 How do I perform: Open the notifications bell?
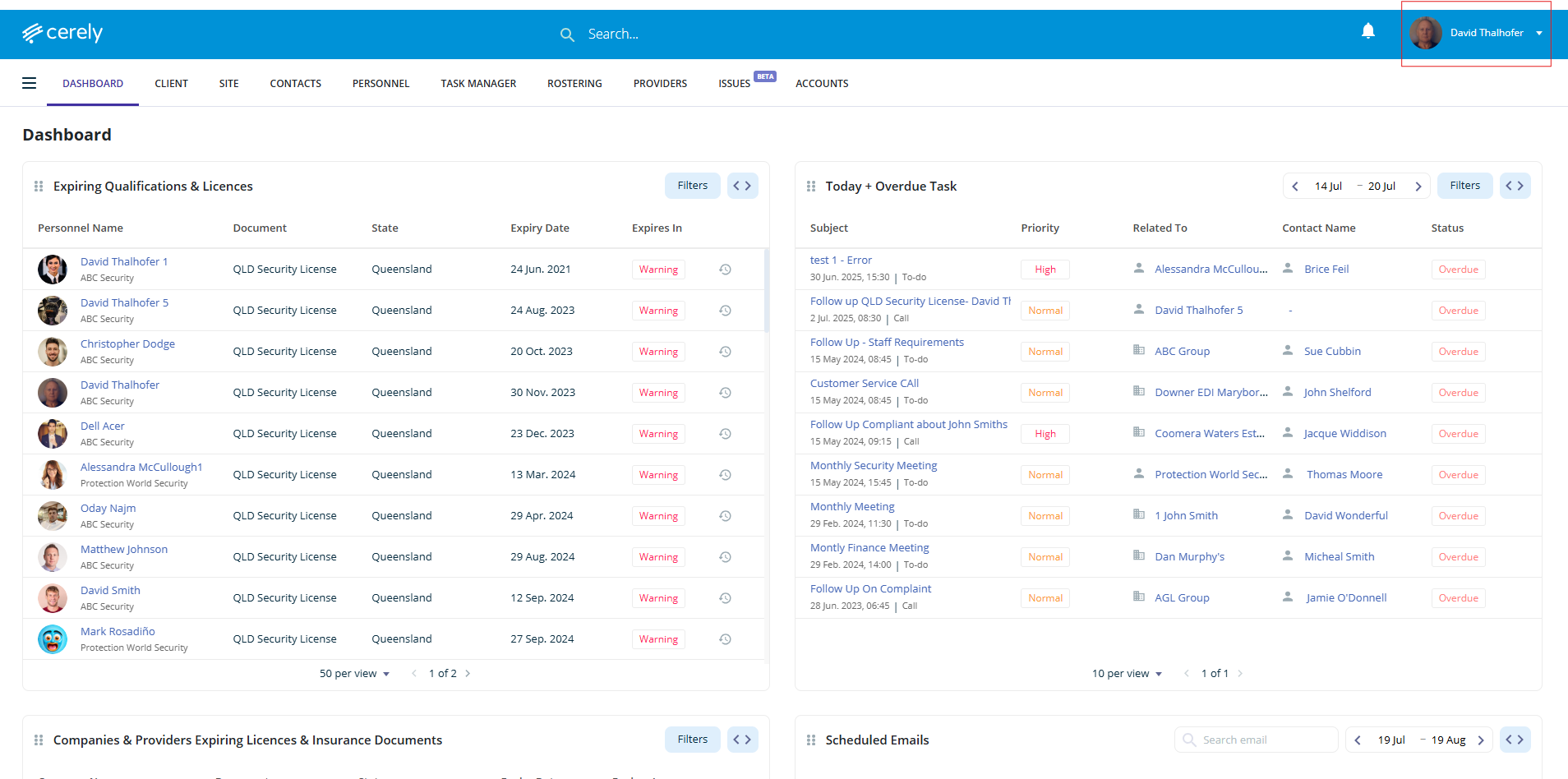[x=1368, y=32]
